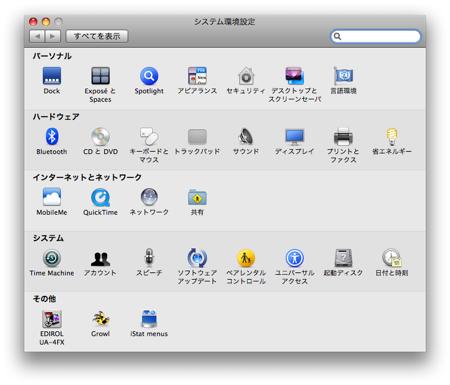Click the back arrow navigation button
The image size is (450, 385).
click(x=37, y=36)
